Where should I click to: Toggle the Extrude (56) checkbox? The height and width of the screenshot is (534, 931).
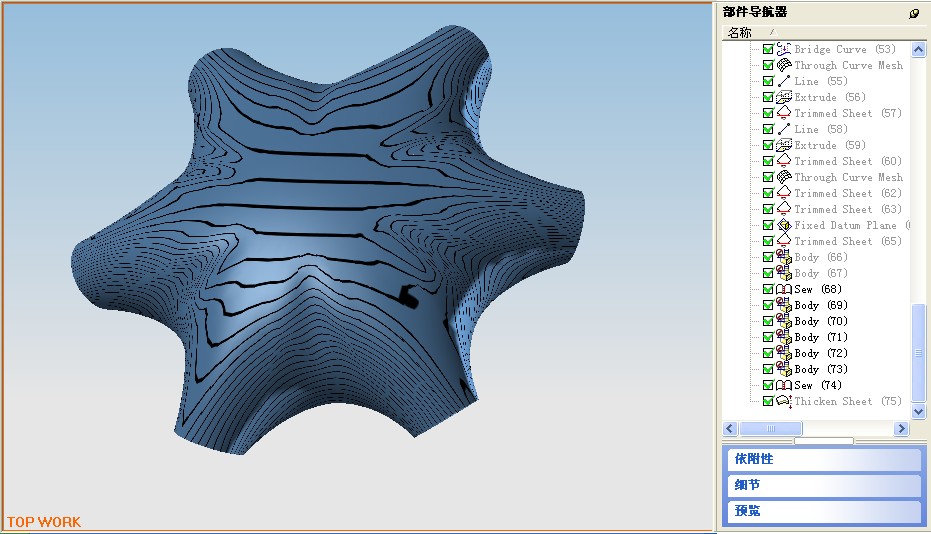point(768,97)
